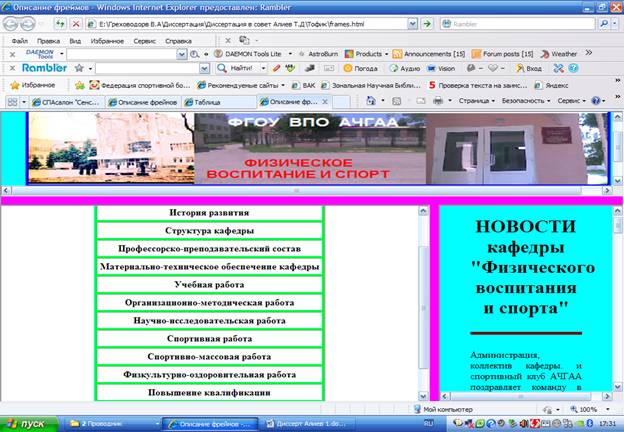Open the Сервис command bar dropdown

coord(571,101)
